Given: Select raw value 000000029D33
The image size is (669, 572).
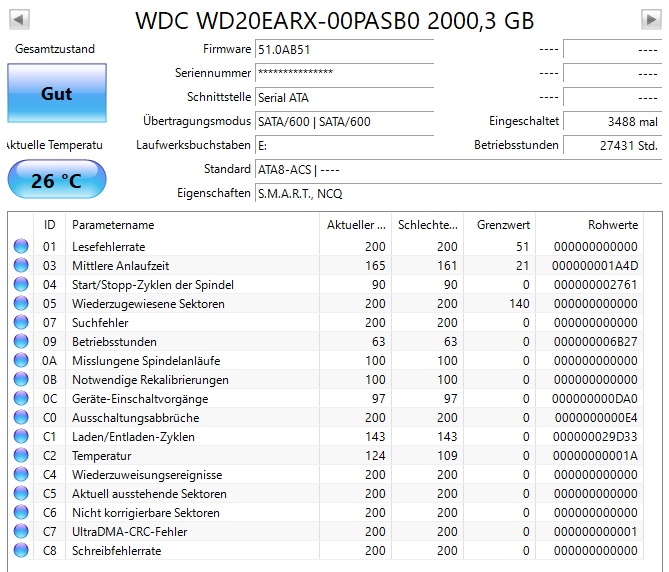Looking at the screenshot, I should pos(595,437).
